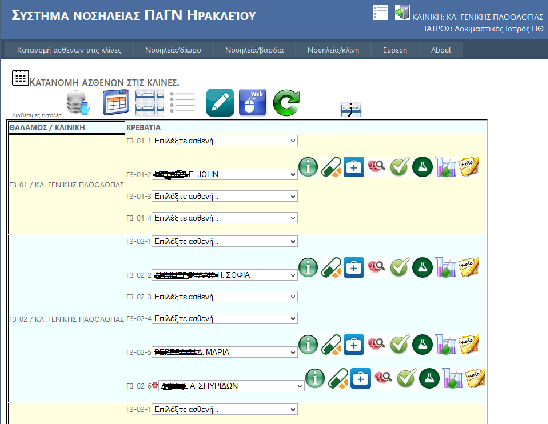Click heart magnifier icon for bed Γ3-01-2
548x424 pixels.
[x=376, y=167]
